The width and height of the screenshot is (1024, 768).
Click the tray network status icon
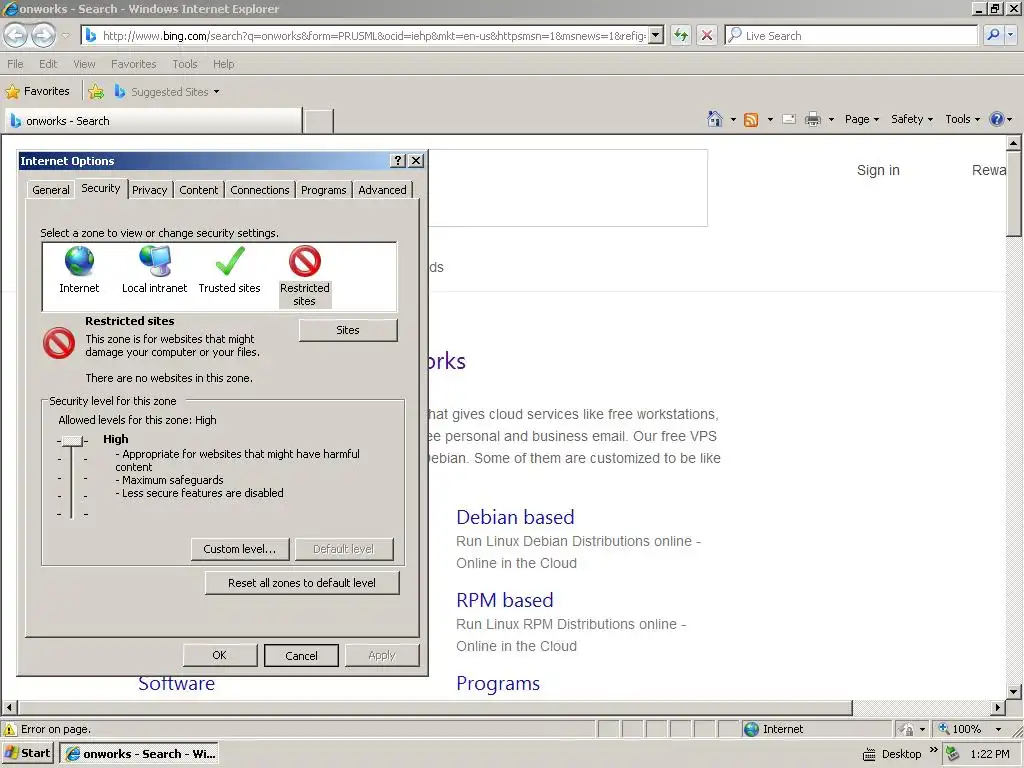pos(953,754)
